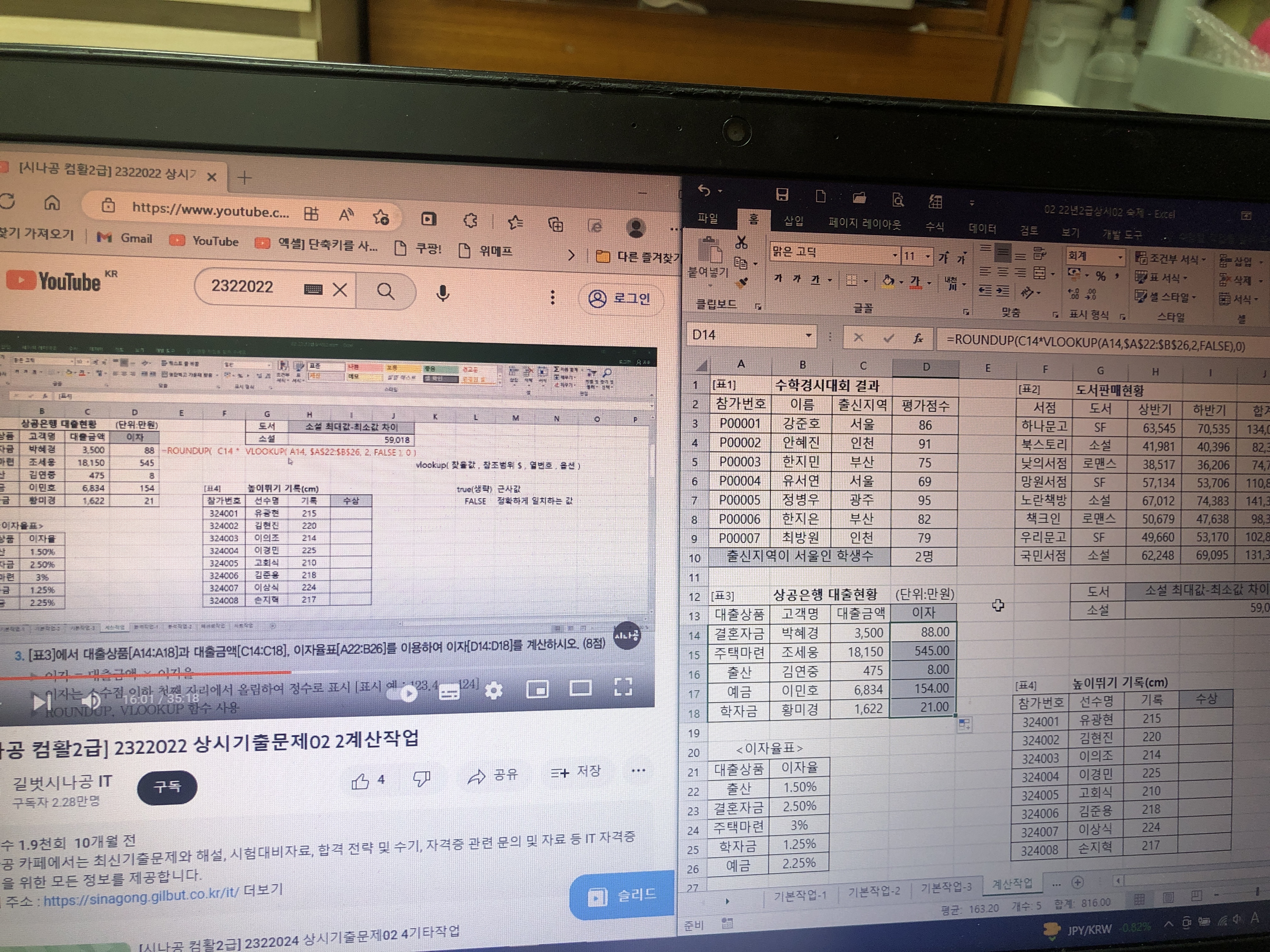The width and height of the screenshot is (1270, 952).
Task: Toggle subtitles captions button on video
Action: (x=449, y=693)
